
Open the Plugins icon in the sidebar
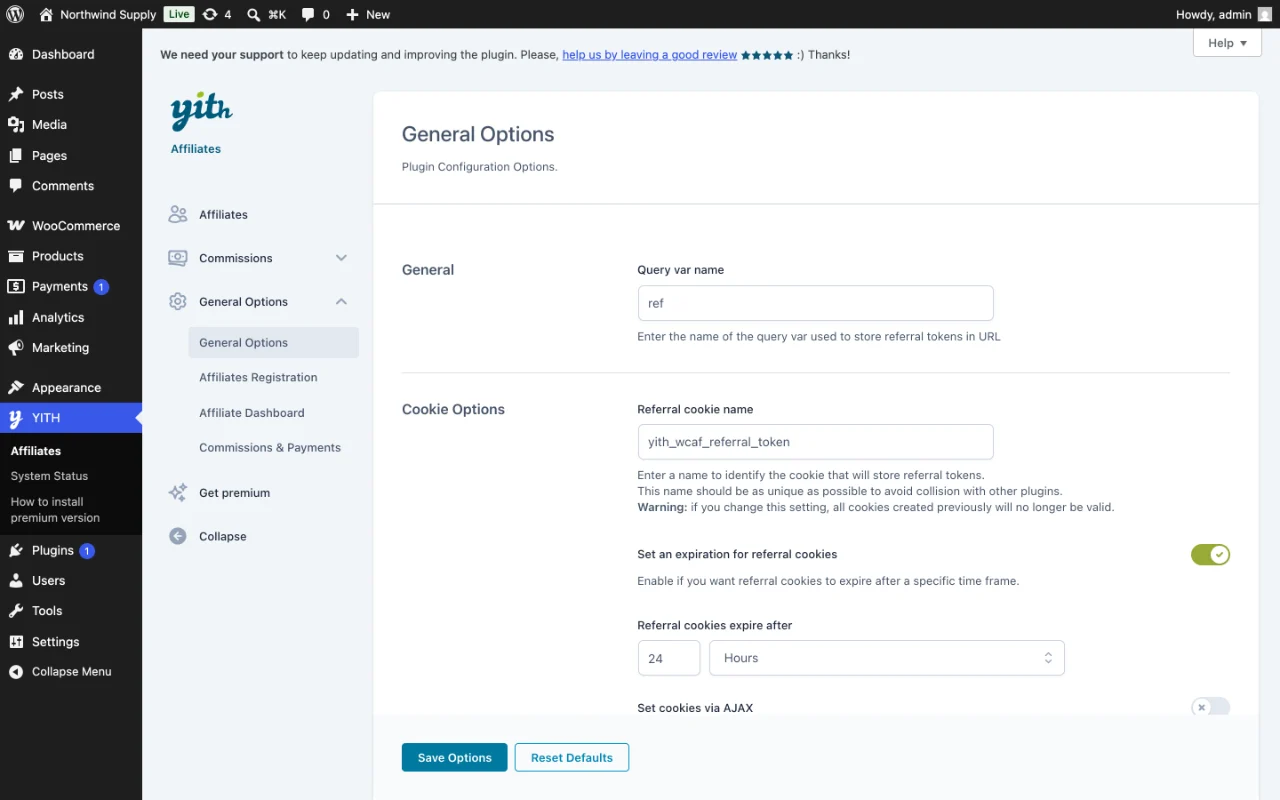[x=16, y=550]
